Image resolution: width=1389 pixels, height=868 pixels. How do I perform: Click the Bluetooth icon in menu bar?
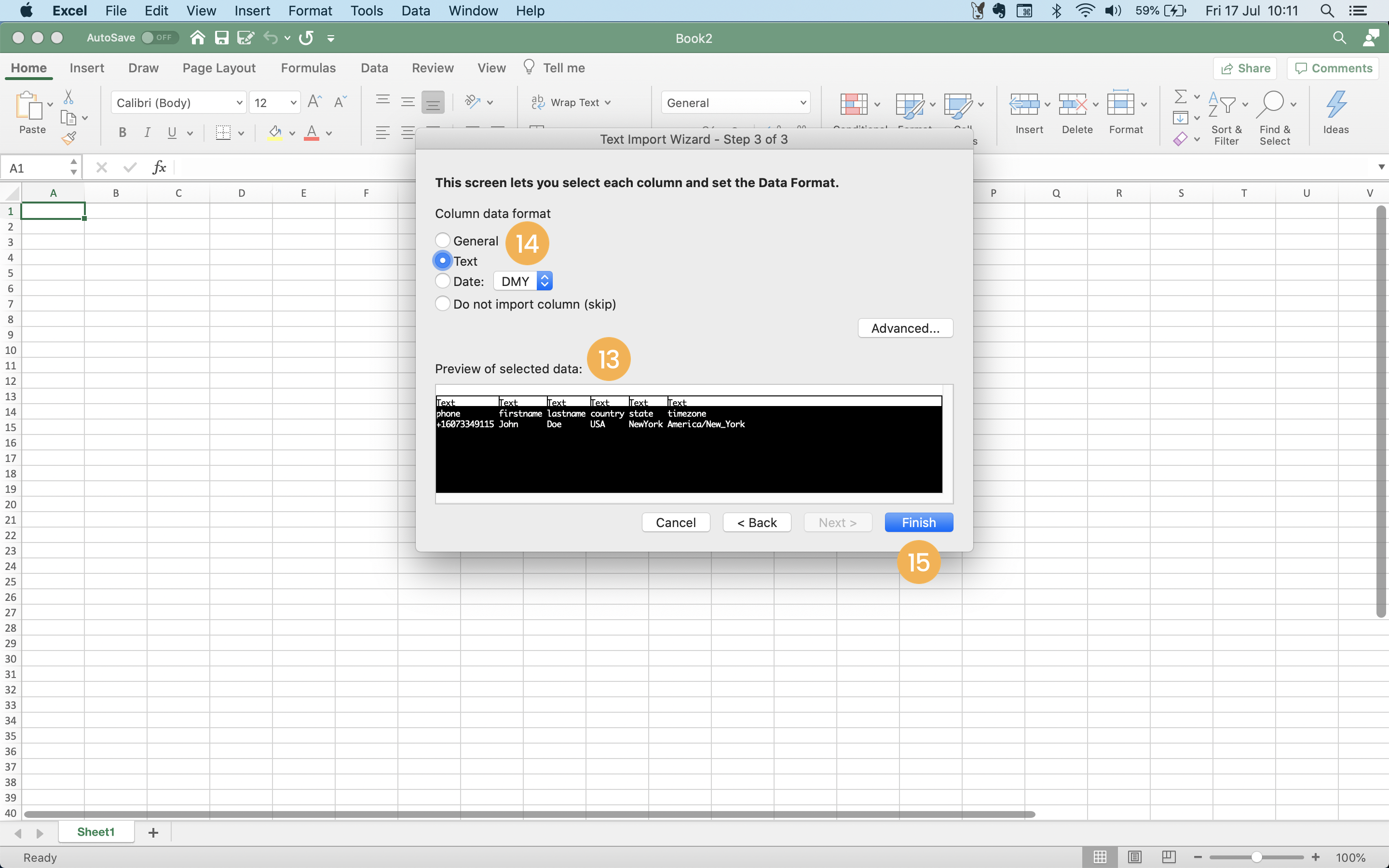(1057, 10)
